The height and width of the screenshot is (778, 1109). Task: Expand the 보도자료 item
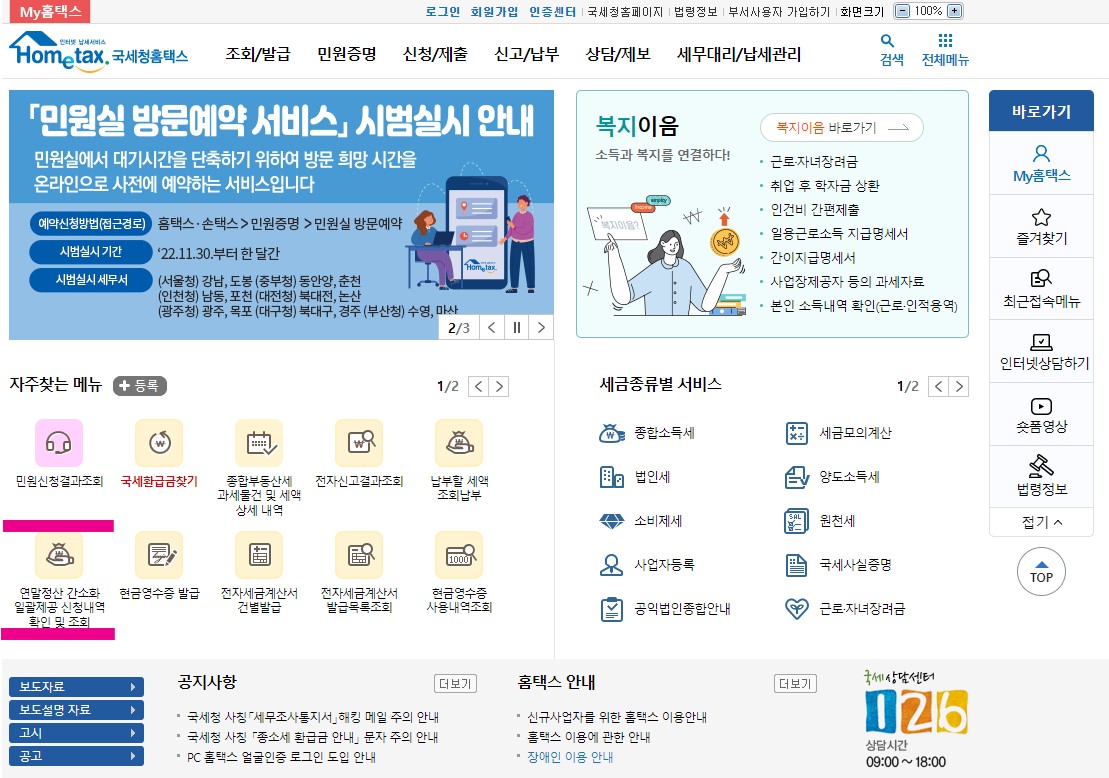pyautogui.click(x=76, y=687)
